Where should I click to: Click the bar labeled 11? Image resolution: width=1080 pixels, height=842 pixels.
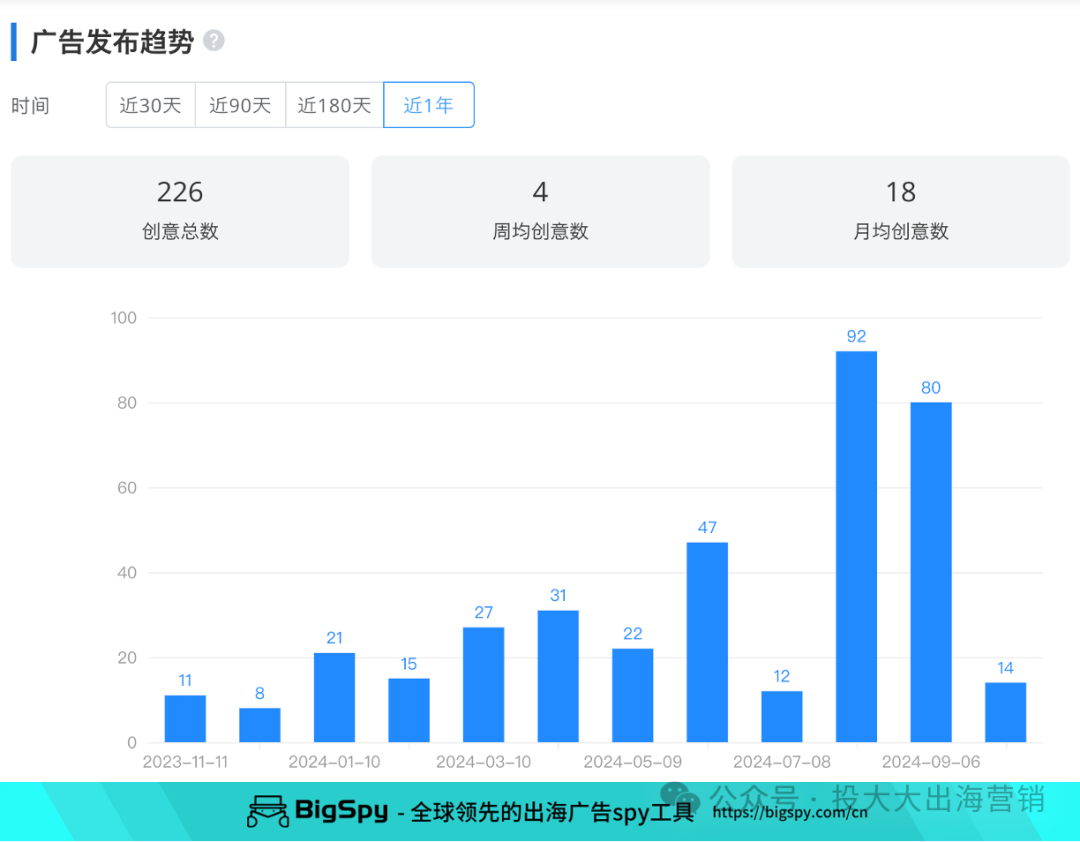185,719
